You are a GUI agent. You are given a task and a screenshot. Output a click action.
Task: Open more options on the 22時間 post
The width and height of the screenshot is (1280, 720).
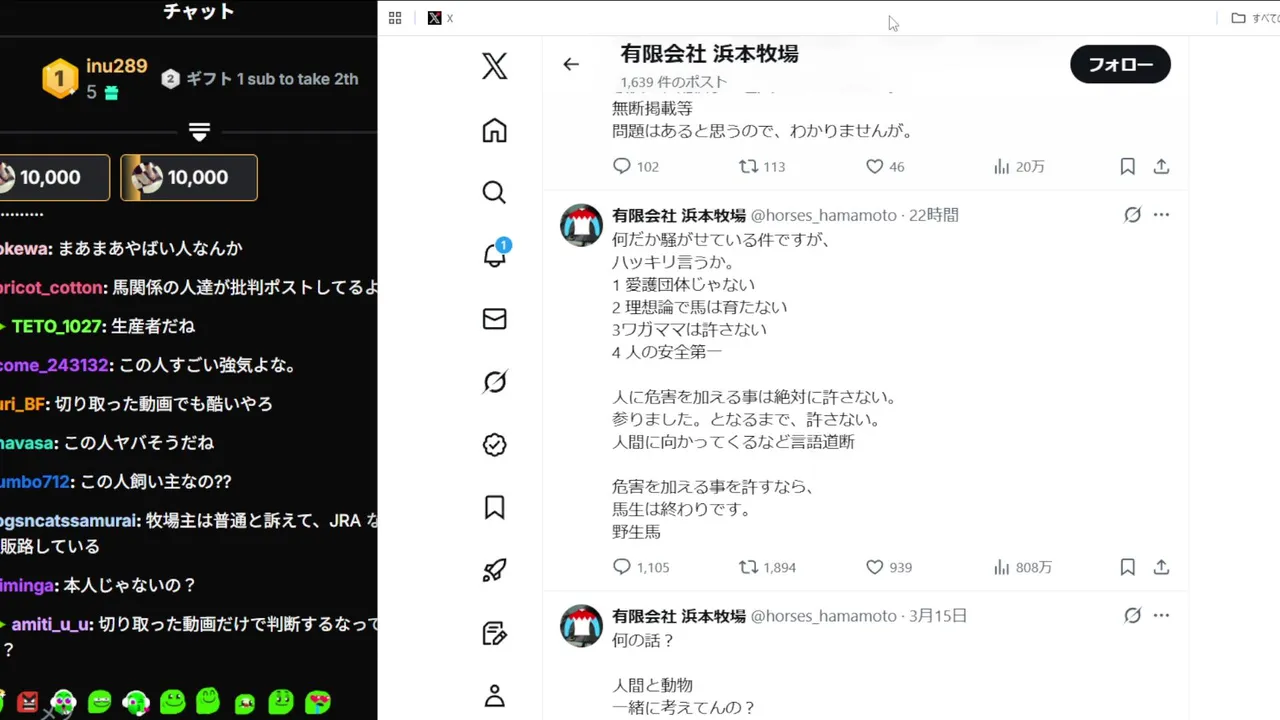pyautogui.click(x=1161, y=215)
